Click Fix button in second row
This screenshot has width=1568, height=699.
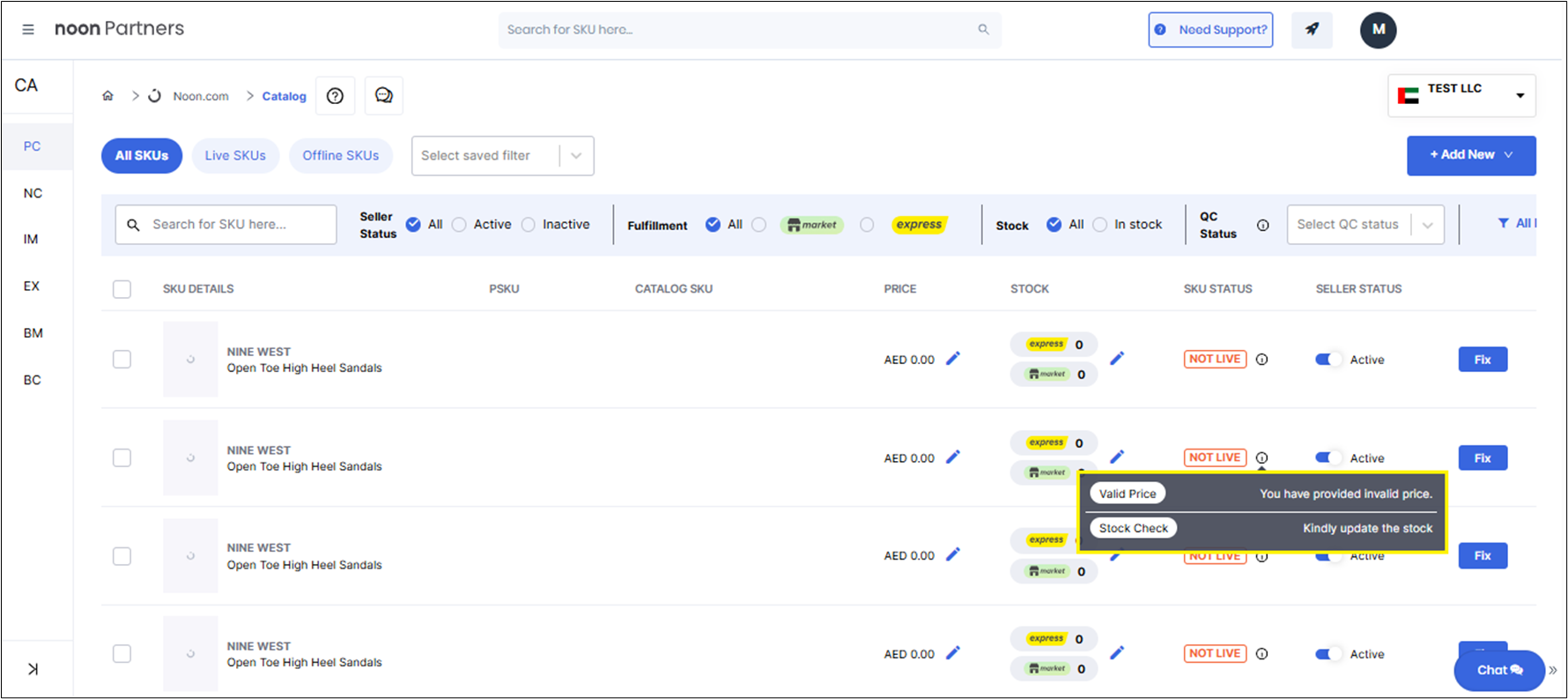click(1483, 457)
